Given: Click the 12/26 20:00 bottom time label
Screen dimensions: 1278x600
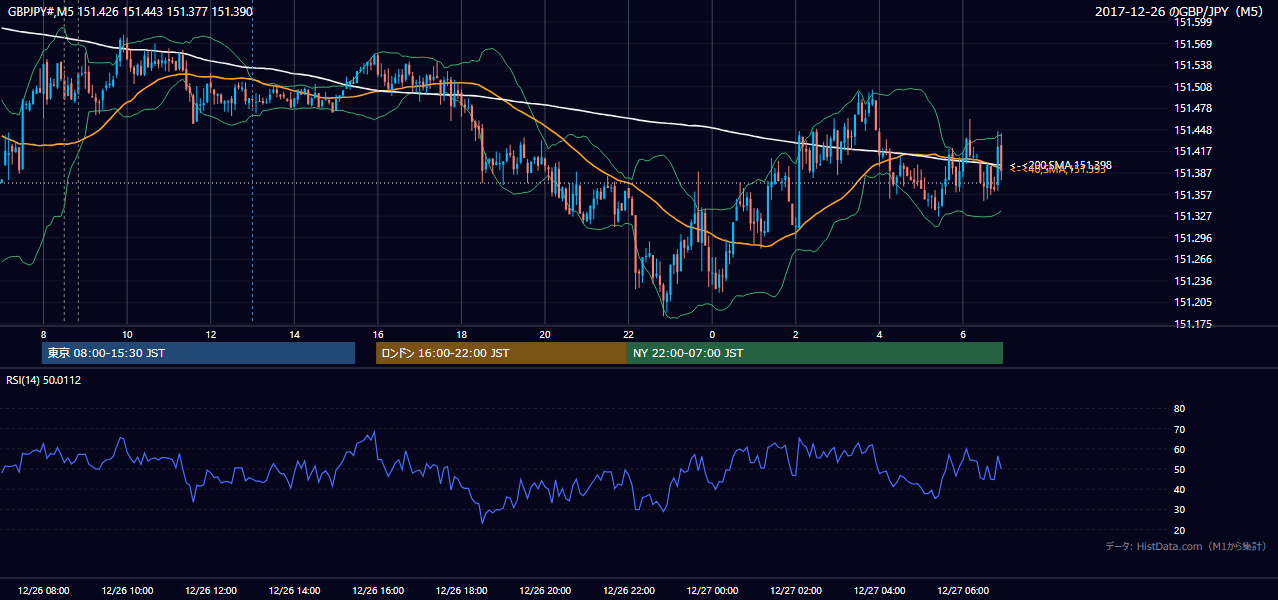Looking at the screenshot, I should pos(545,591).
